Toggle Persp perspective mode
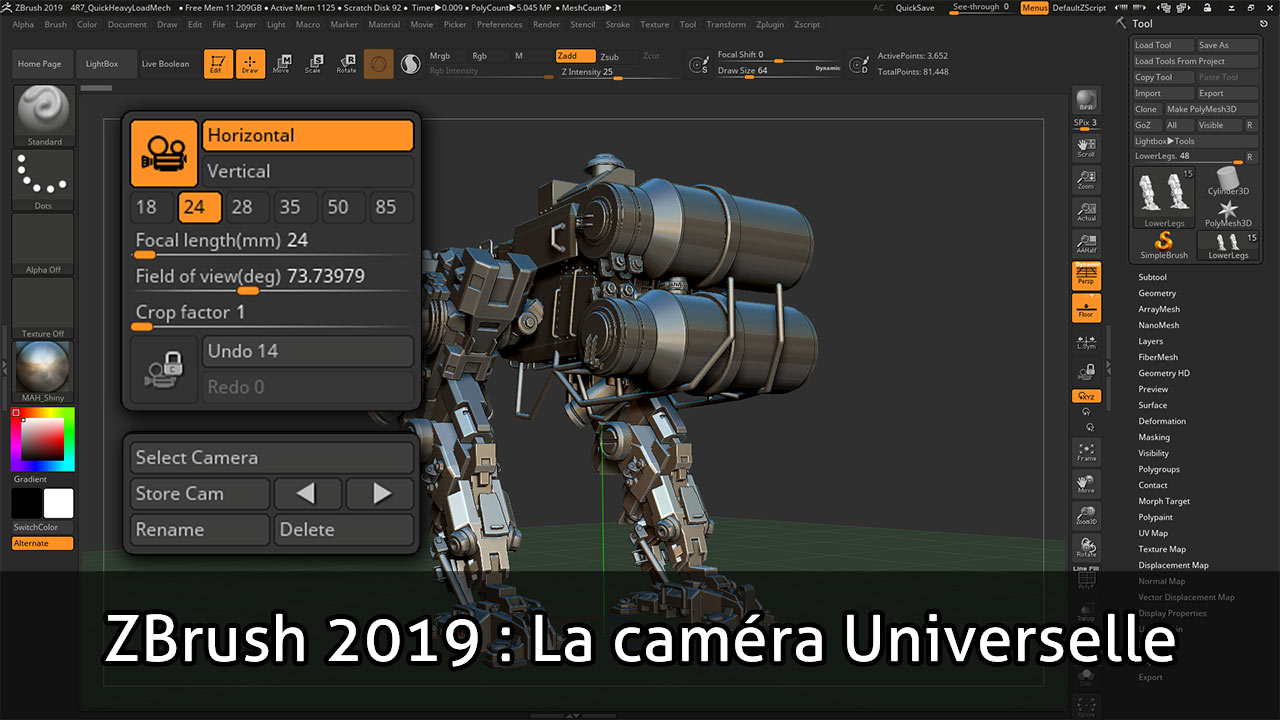The width and height of the screenshot is (1280, 720). (1086, 276)
